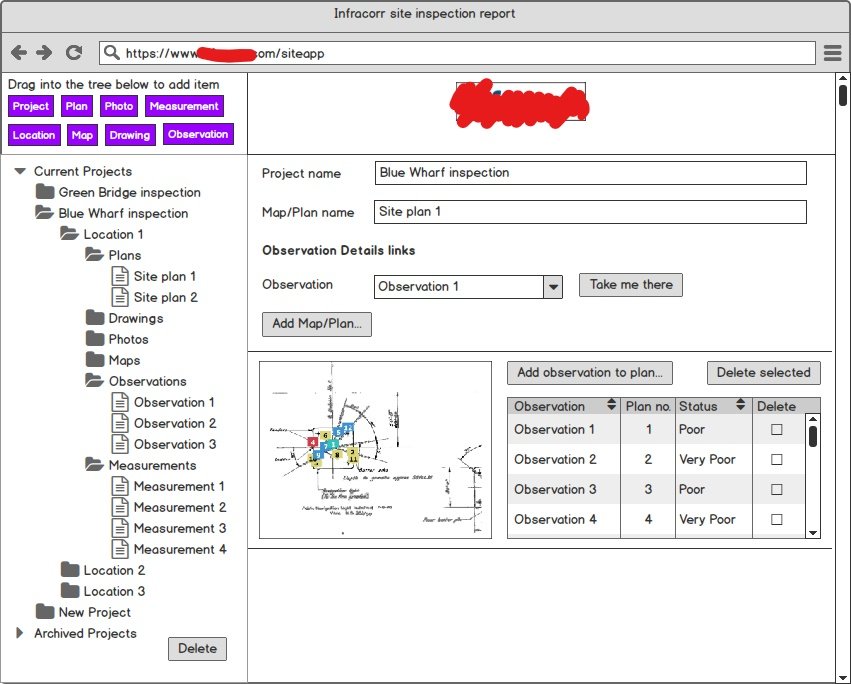
Task: Click the Add Map/Plan... button
Action: [x=317, y=324]
